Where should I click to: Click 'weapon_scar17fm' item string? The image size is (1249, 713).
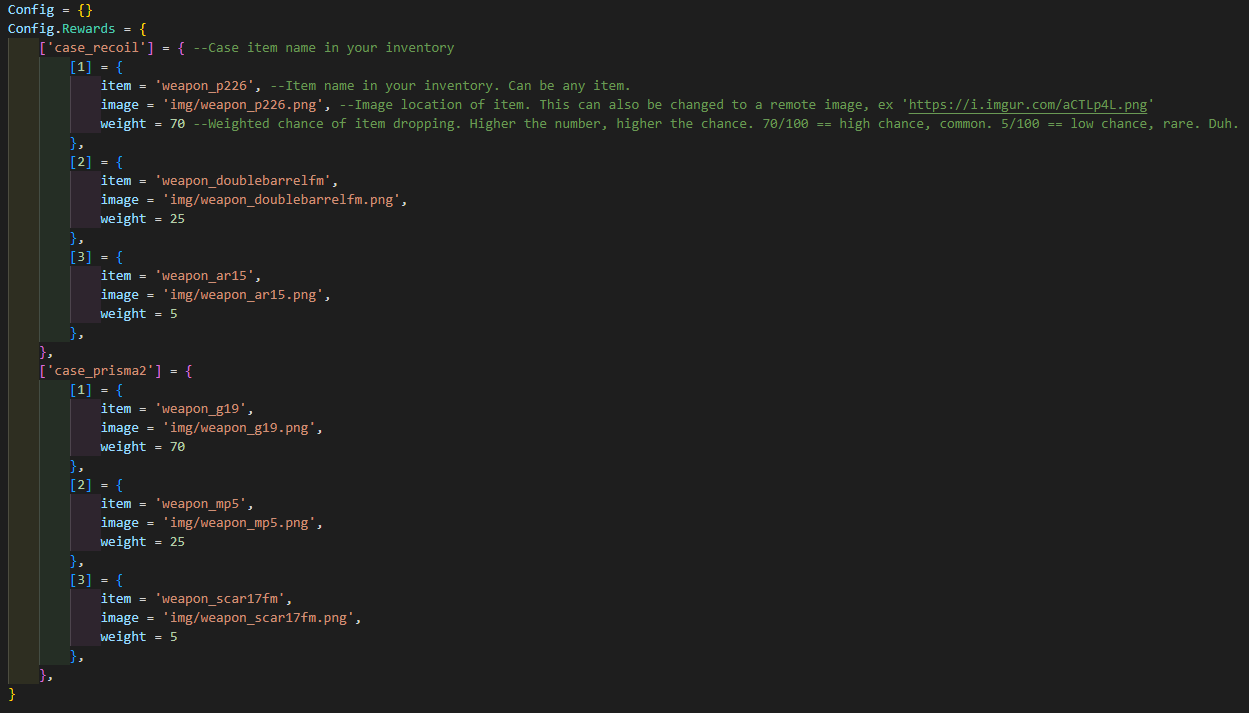click(x=224, y=599)
